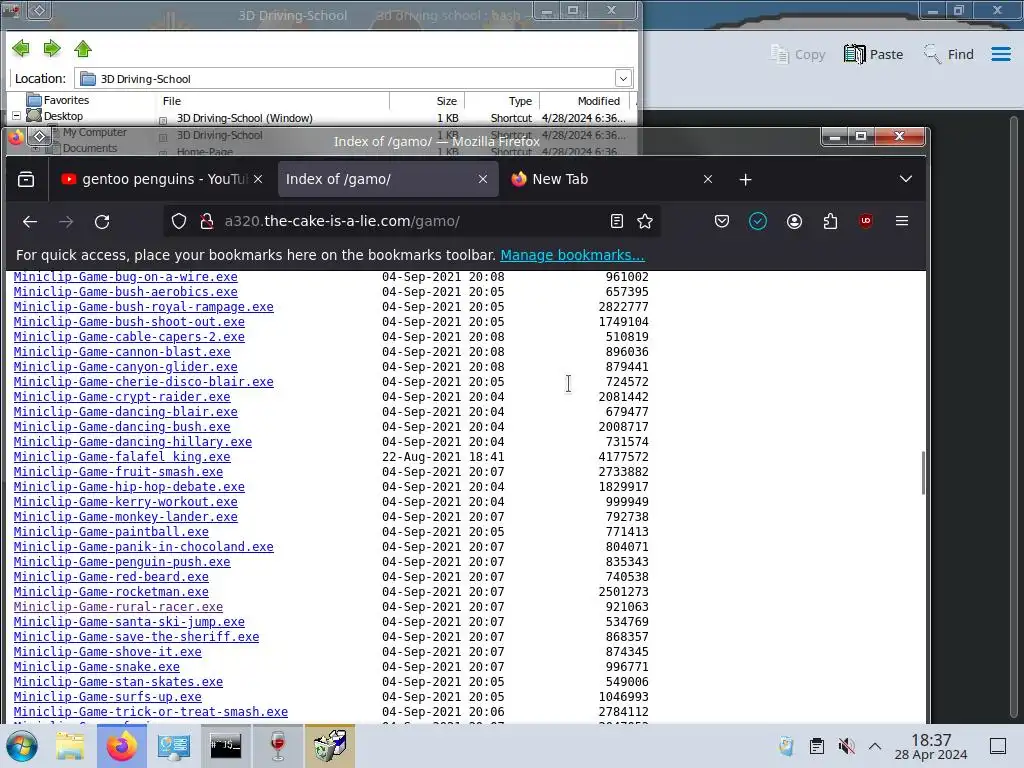Viewport: 1024px width, 768px height.
Task: Click the uBlock Origin toolbar icon
Action: coord(866,221)
